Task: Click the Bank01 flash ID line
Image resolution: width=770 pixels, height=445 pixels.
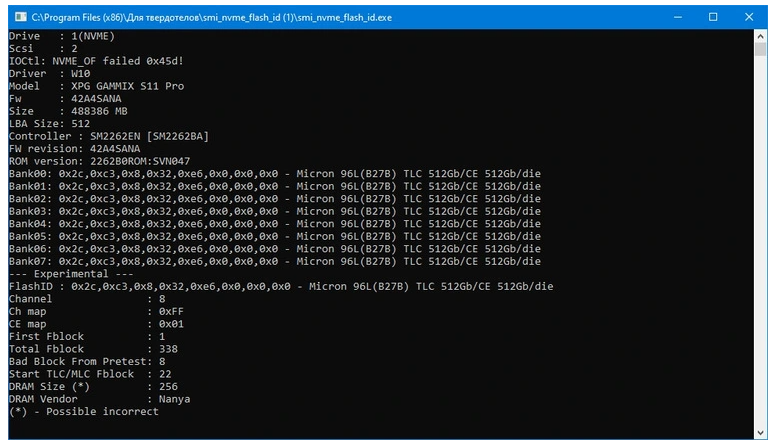Action: [275, 187]
